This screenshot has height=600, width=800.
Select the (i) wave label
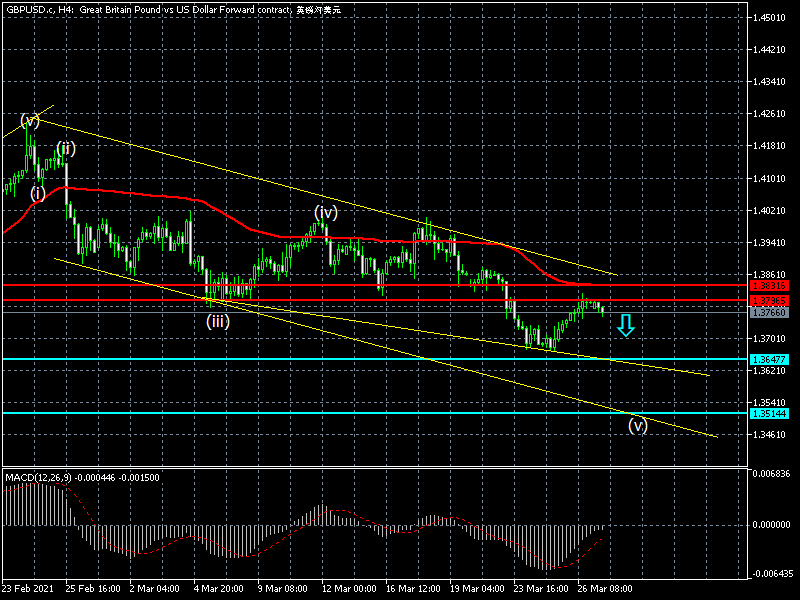click(x=38, y=193)
